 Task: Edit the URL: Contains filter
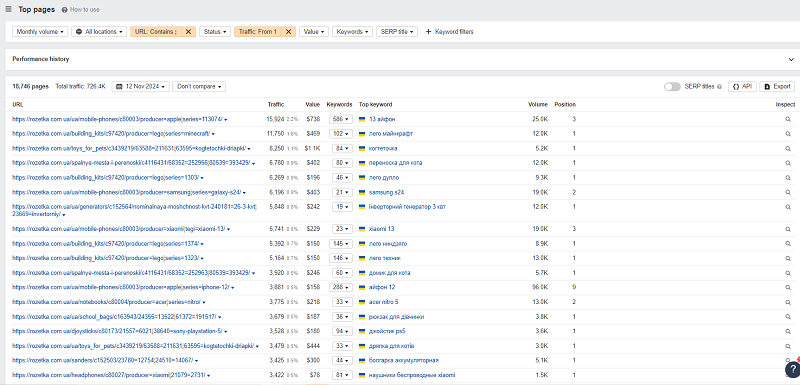click(156, 32)
